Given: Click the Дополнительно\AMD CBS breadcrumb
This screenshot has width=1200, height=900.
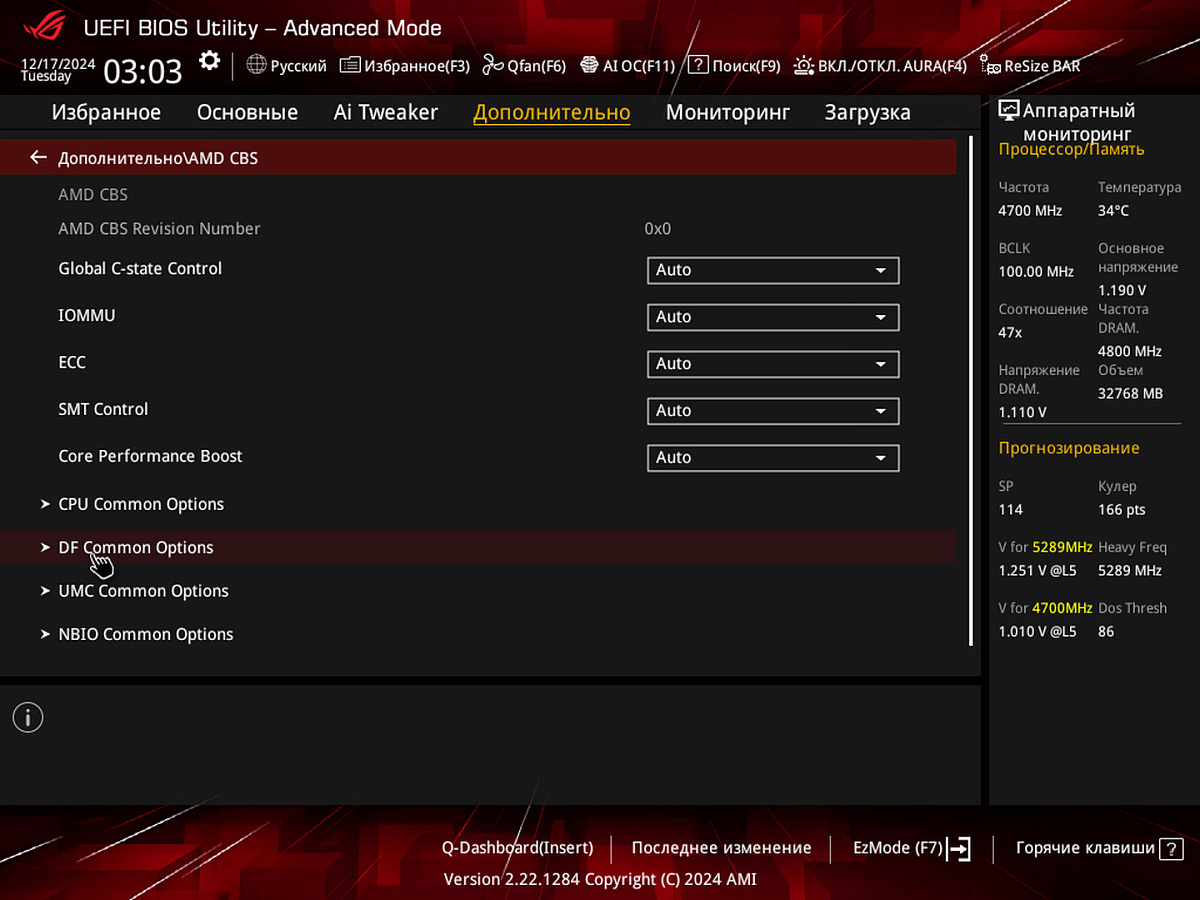Looking at the screenshot, I should point(158,158).
